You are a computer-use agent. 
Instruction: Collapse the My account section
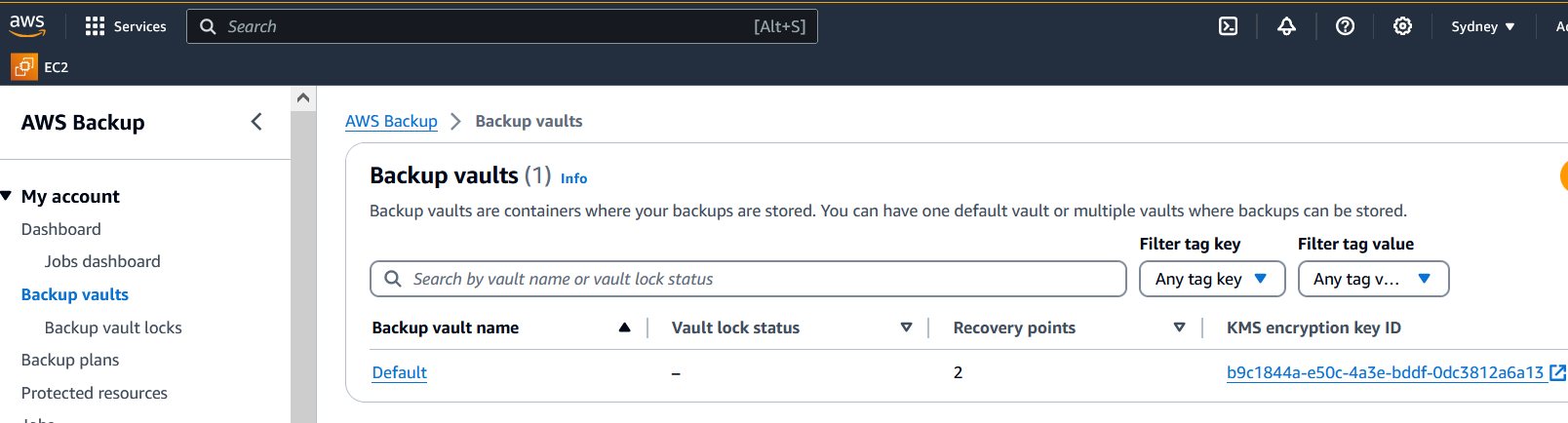(x=7, y=196)
